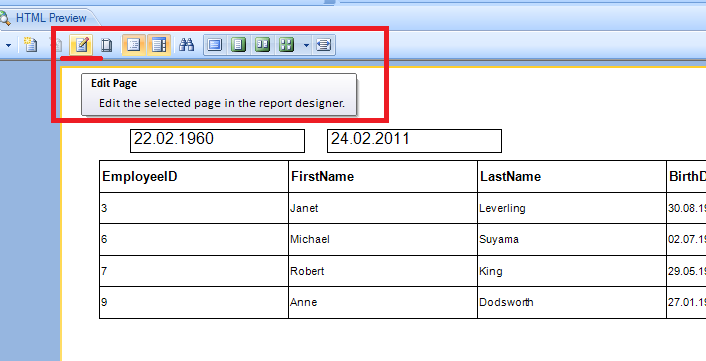Click the Michael cell

point(383,239)
